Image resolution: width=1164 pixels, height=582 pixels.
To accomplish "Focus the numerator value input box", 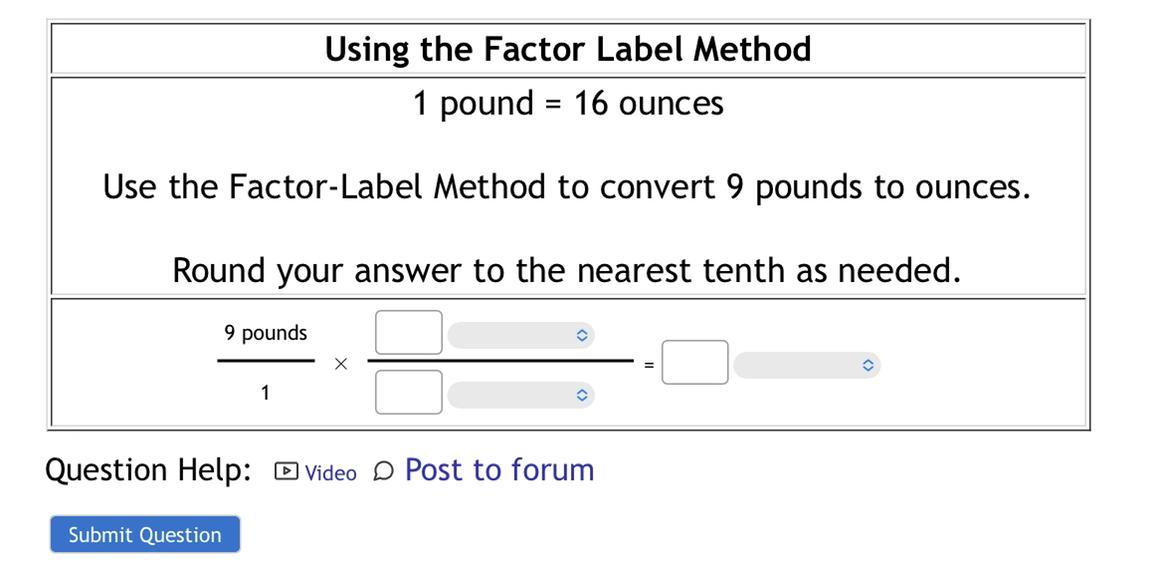I will click(409, 332).
